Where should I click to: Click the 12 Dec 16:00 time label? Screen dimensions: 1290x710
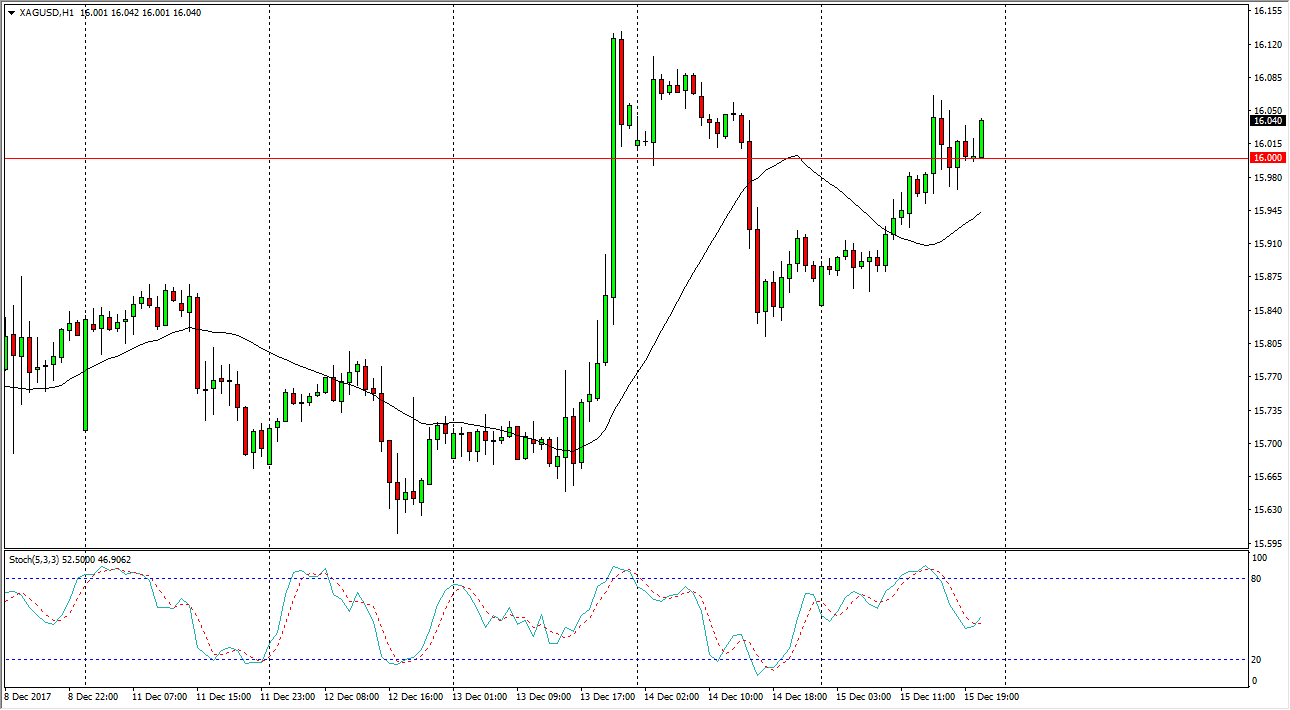(x=416, y=696)
